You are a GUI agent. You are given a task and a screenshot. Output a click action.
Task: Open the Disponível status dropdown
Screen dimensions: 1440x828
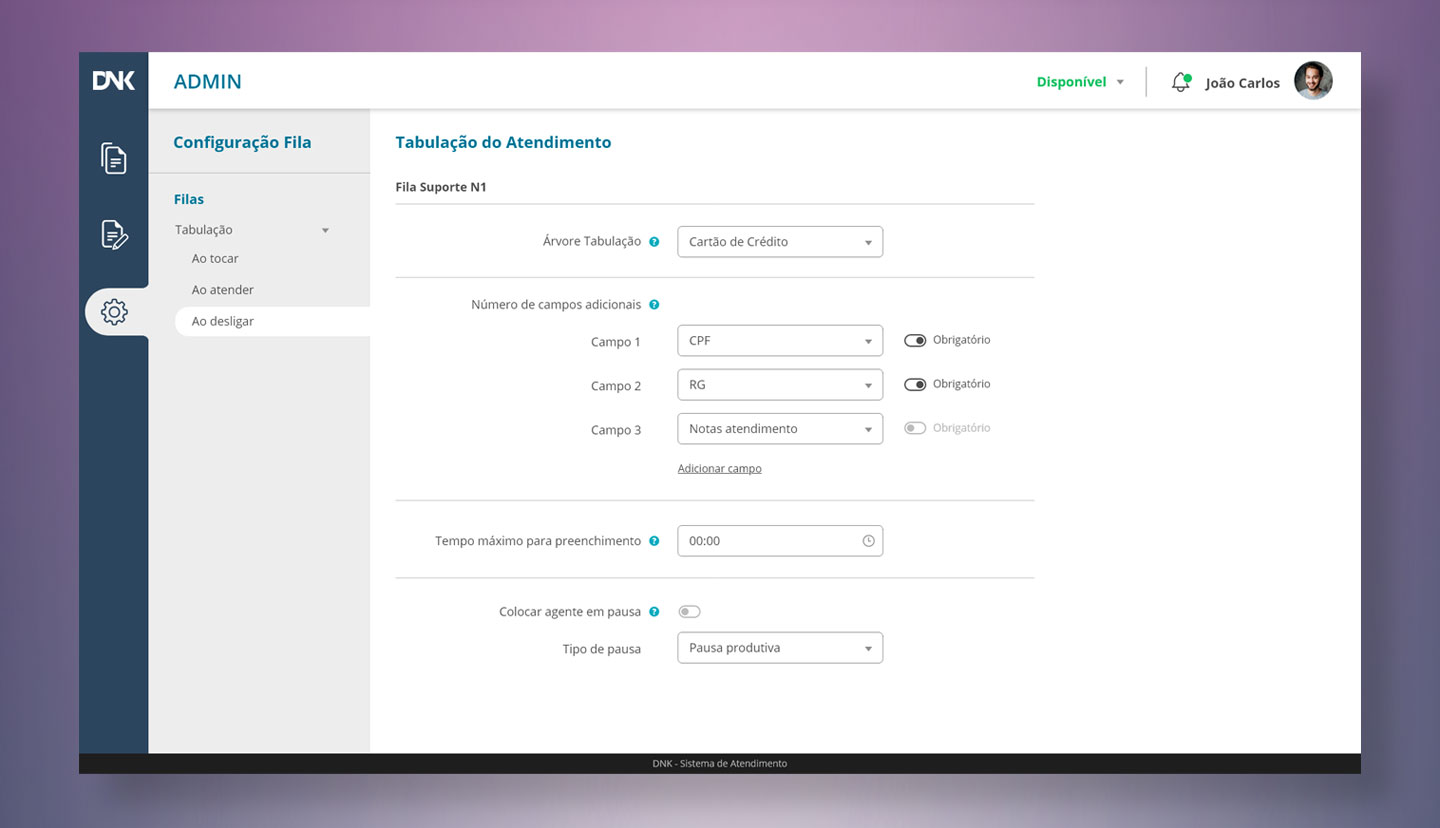point(1080,82)
